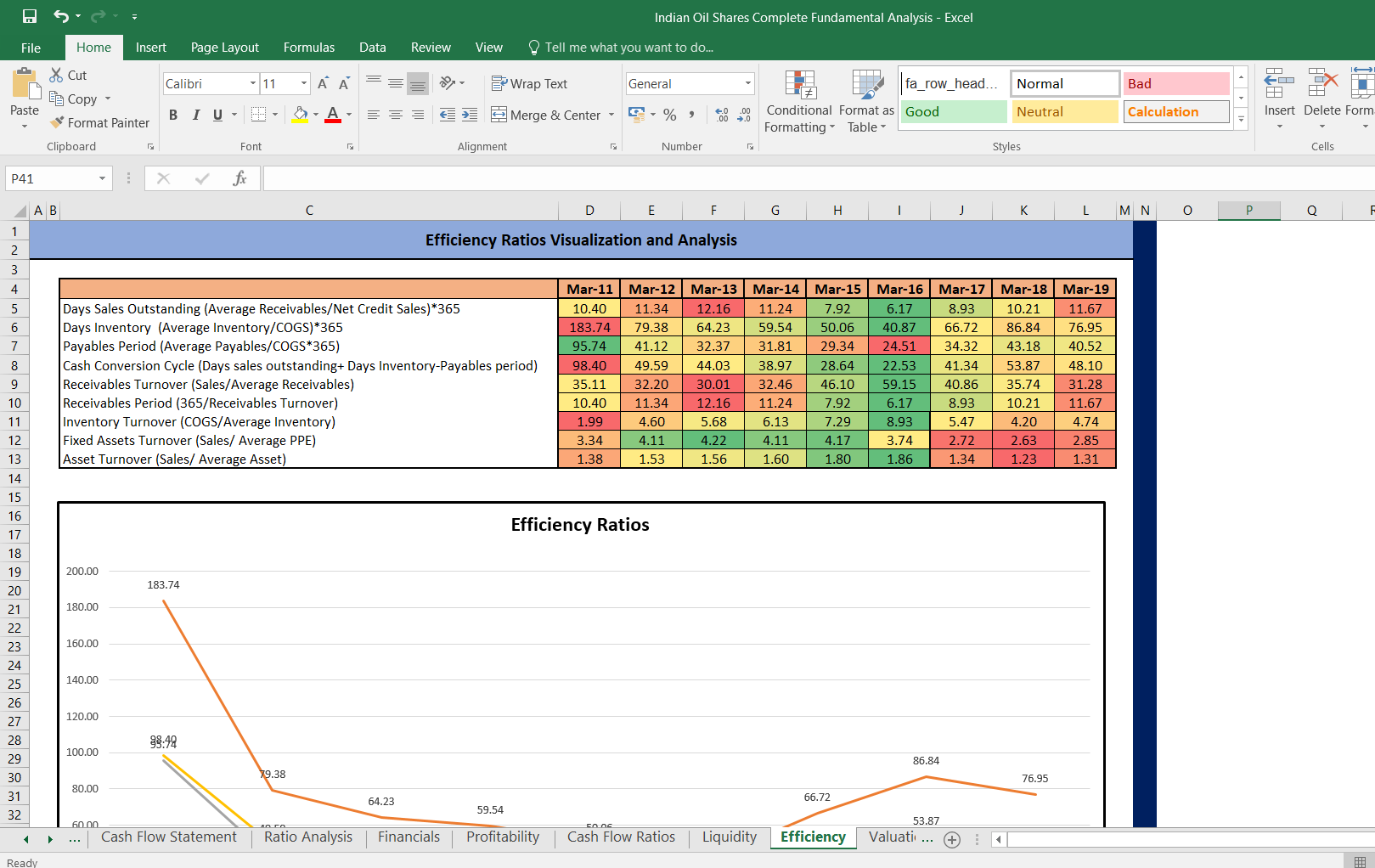Switch to the Page Layout tab
1375x868 pixels.
pos(225,48)
